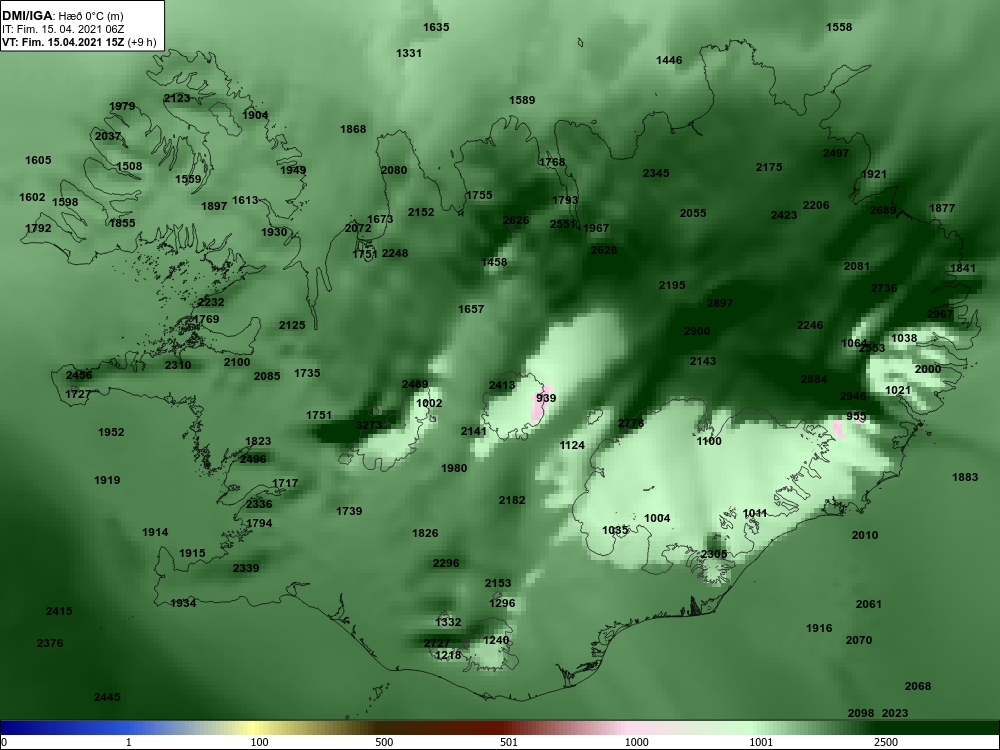Click the map value 2900
The height and width of the screenshot is (750, 1000).
click(696, 331)
